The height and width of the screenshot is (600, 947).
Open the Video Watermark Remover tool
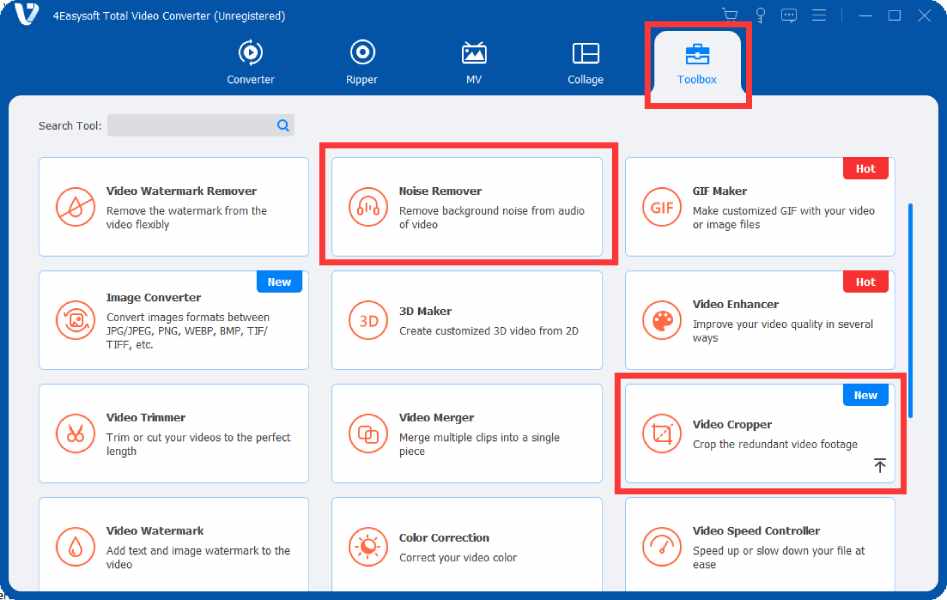coord(174,207)
